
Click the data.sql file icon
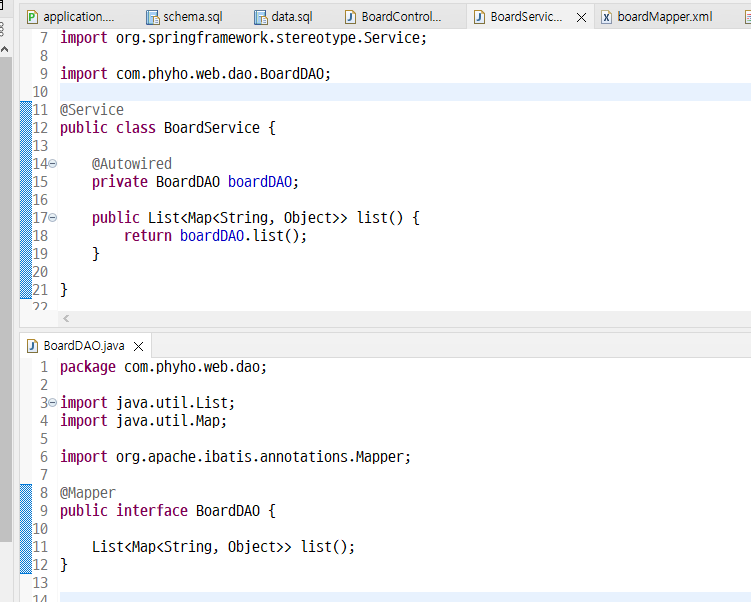[261, 18]
